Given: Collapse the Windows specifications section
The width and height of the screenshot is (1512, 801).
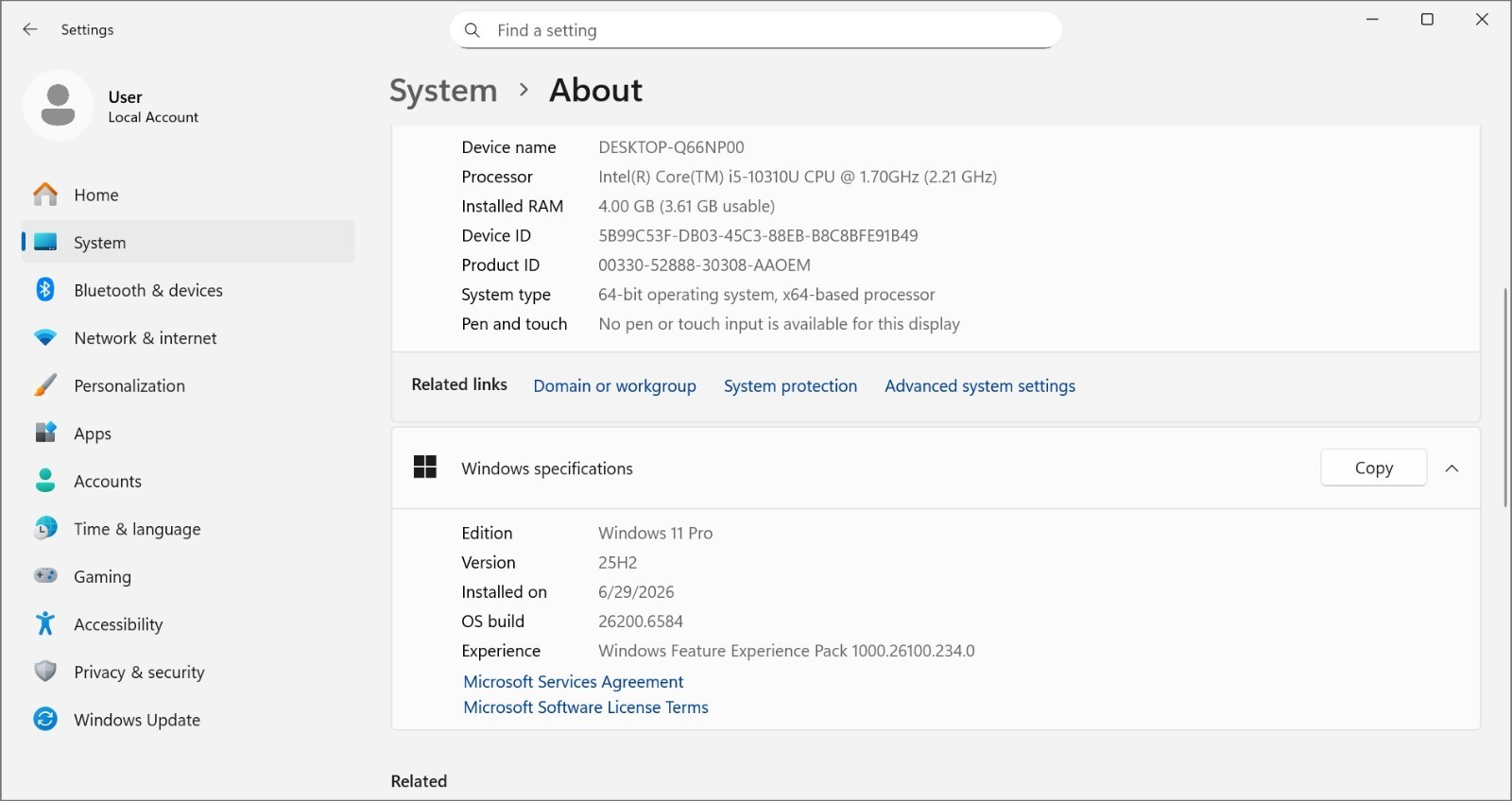Looking at the screenshot, I should click(1452, 469).
